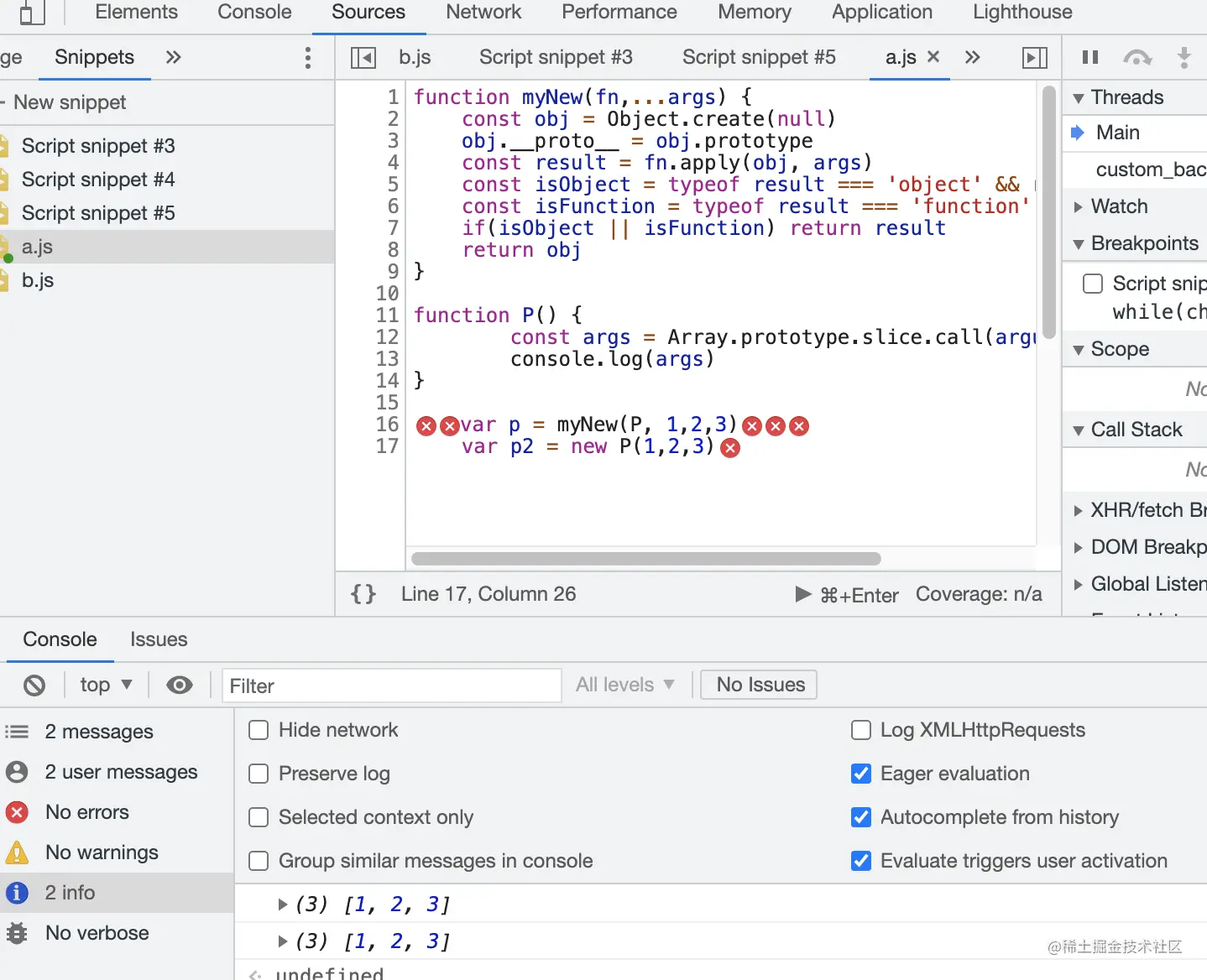Expand the Watch section

(1135, 206)
